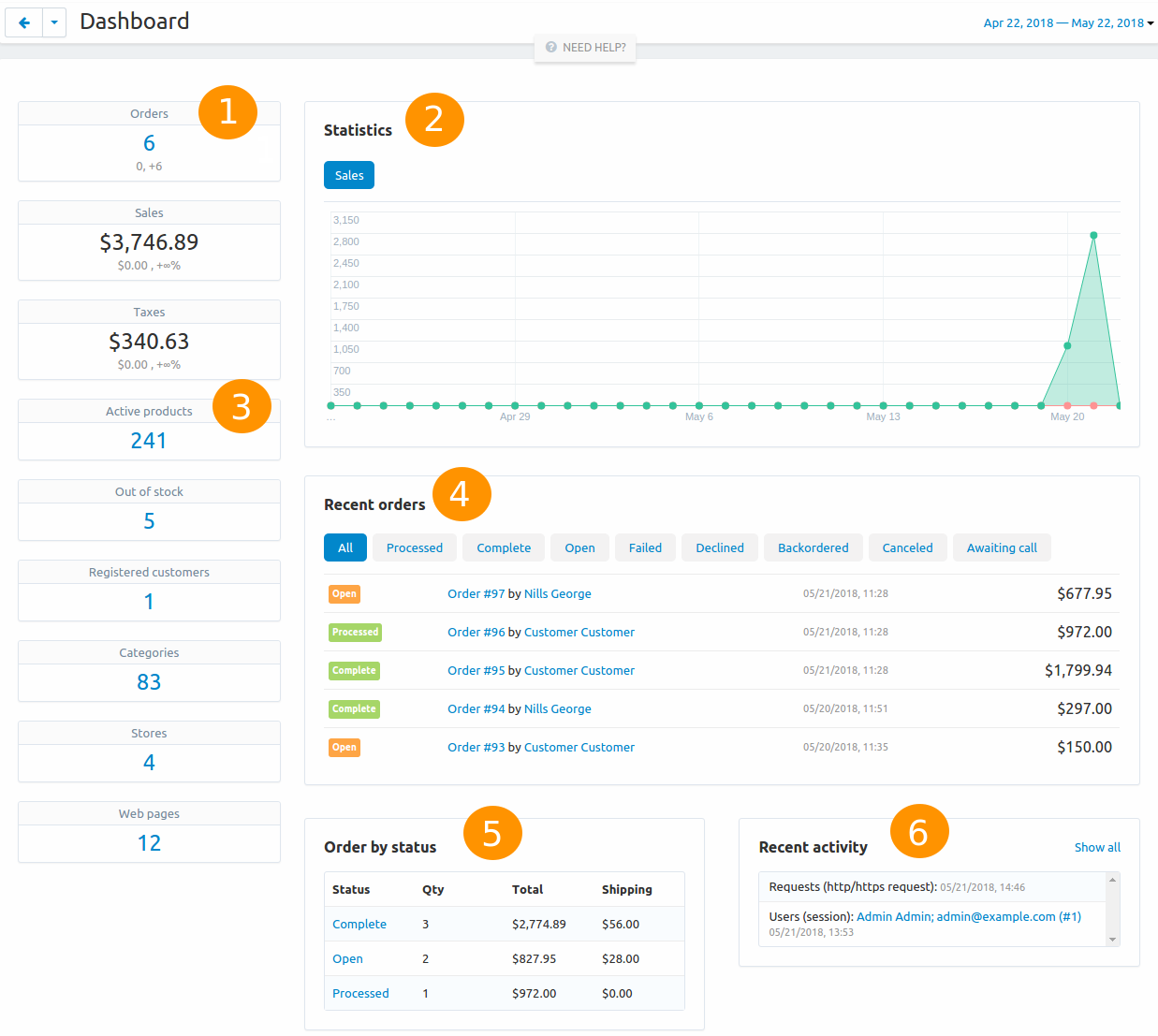Click the $3,746.89 Sales total

(x=149, y=242)
